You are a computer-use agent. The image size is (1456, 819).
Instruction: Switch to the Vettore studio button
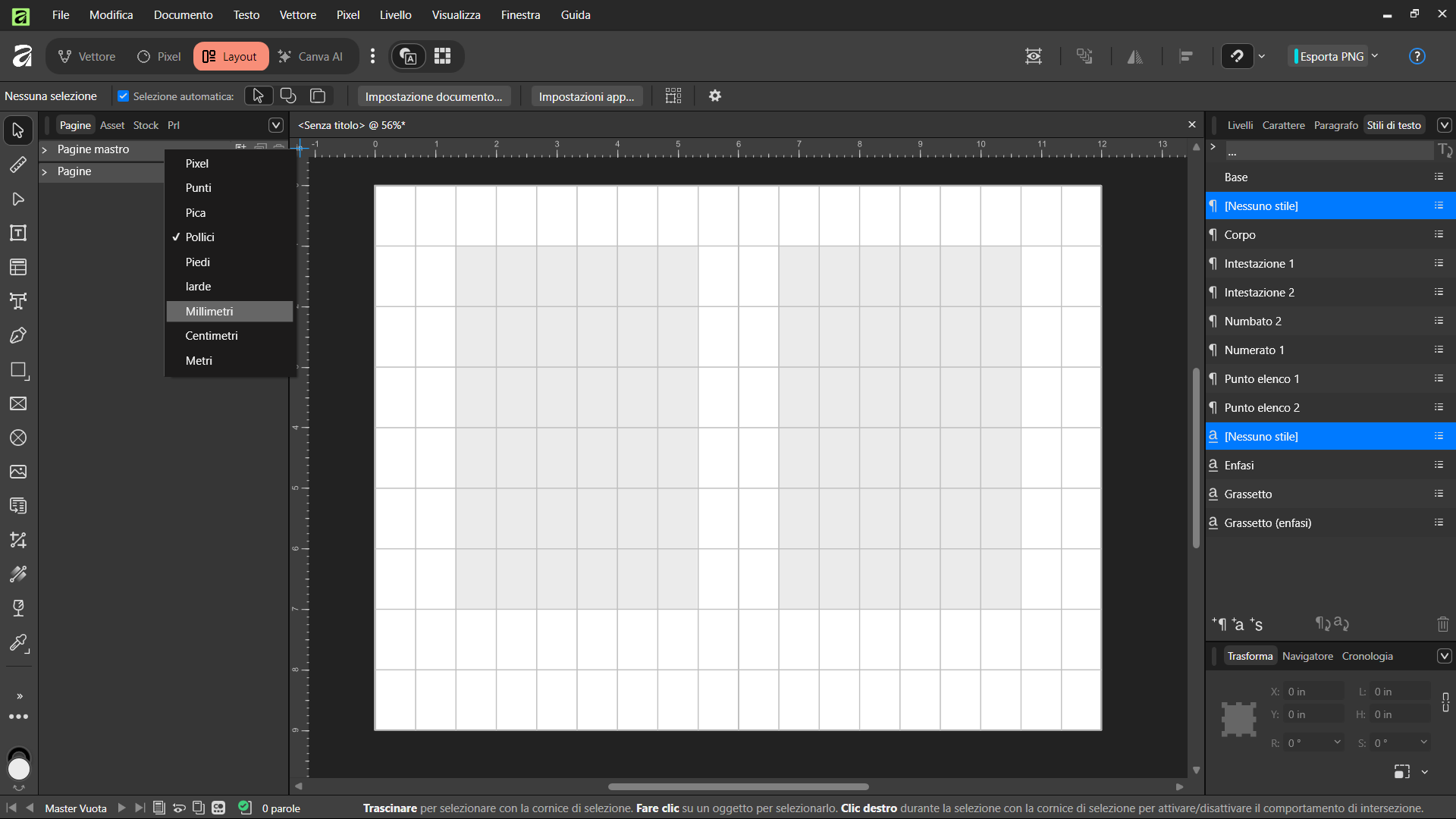pos(87,56)
